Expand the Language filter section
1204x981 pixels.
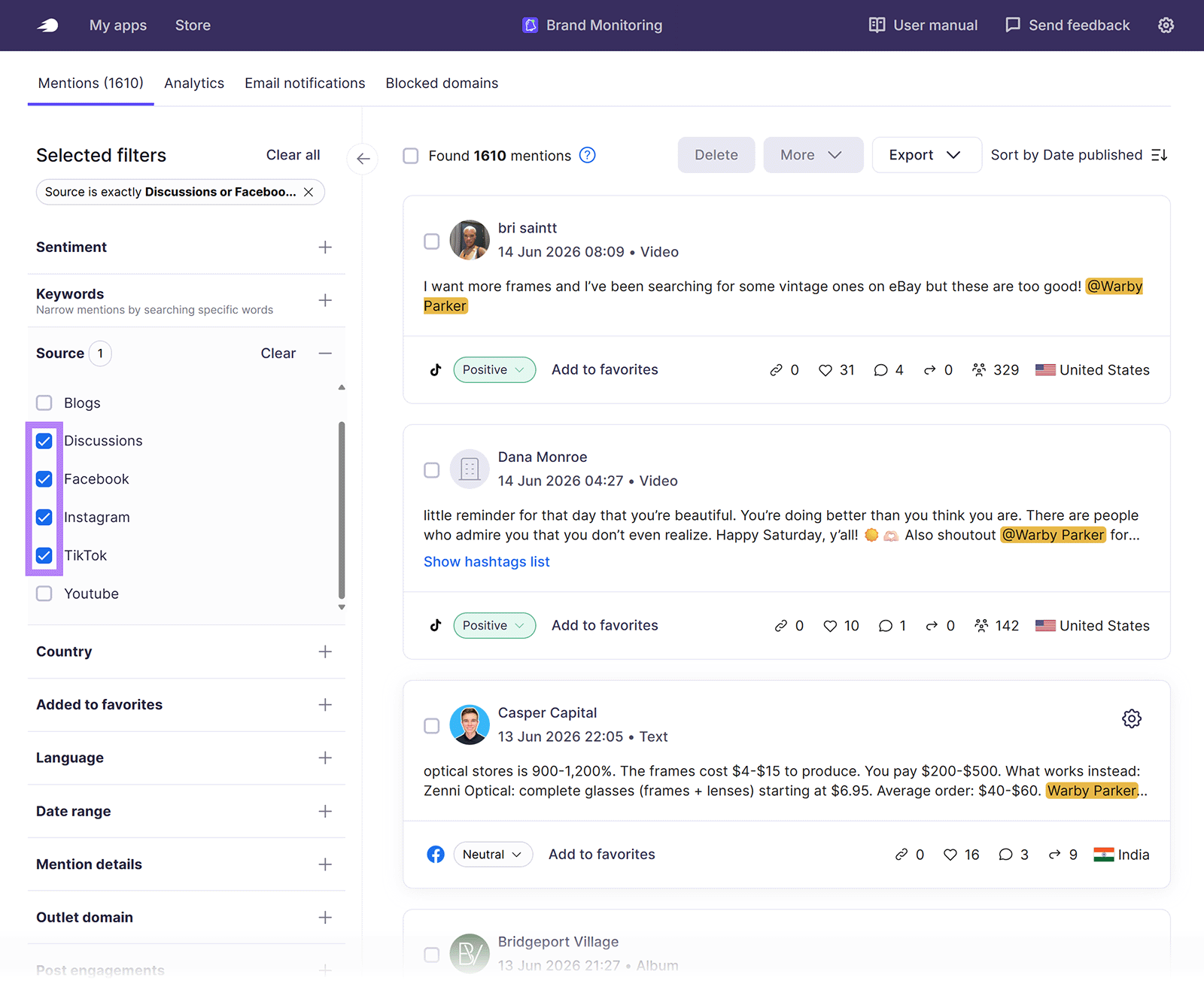click(325, 758)
